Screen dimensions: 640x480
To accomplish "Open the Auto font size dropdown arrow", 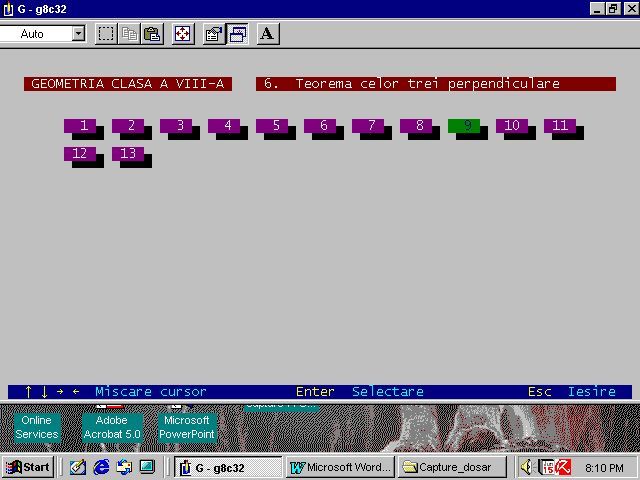I will point(78,33).
